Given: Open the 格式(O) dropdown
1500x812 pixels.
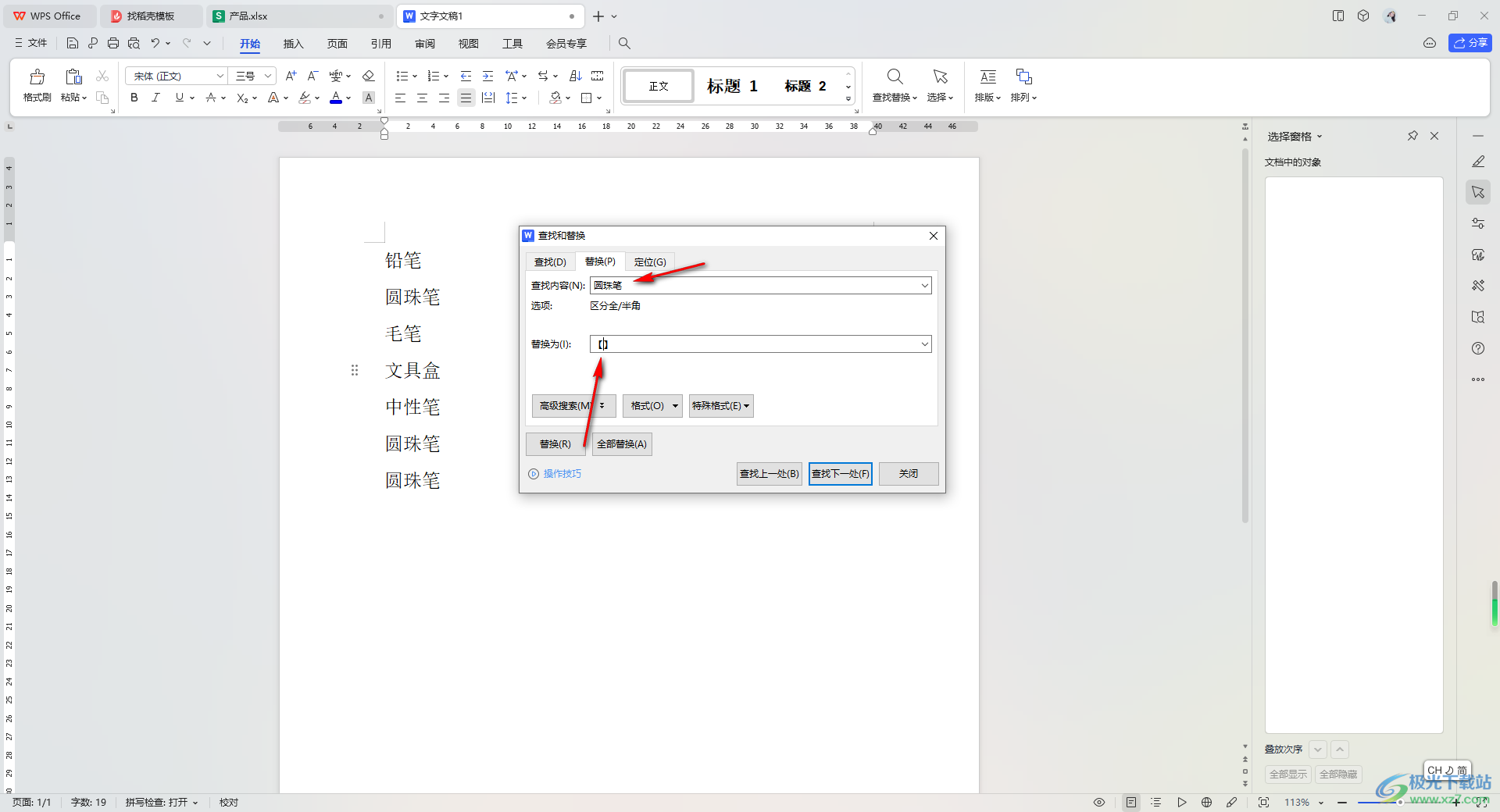Looking at the screenshot, I should pyautogui.click(x=652, y=406).
